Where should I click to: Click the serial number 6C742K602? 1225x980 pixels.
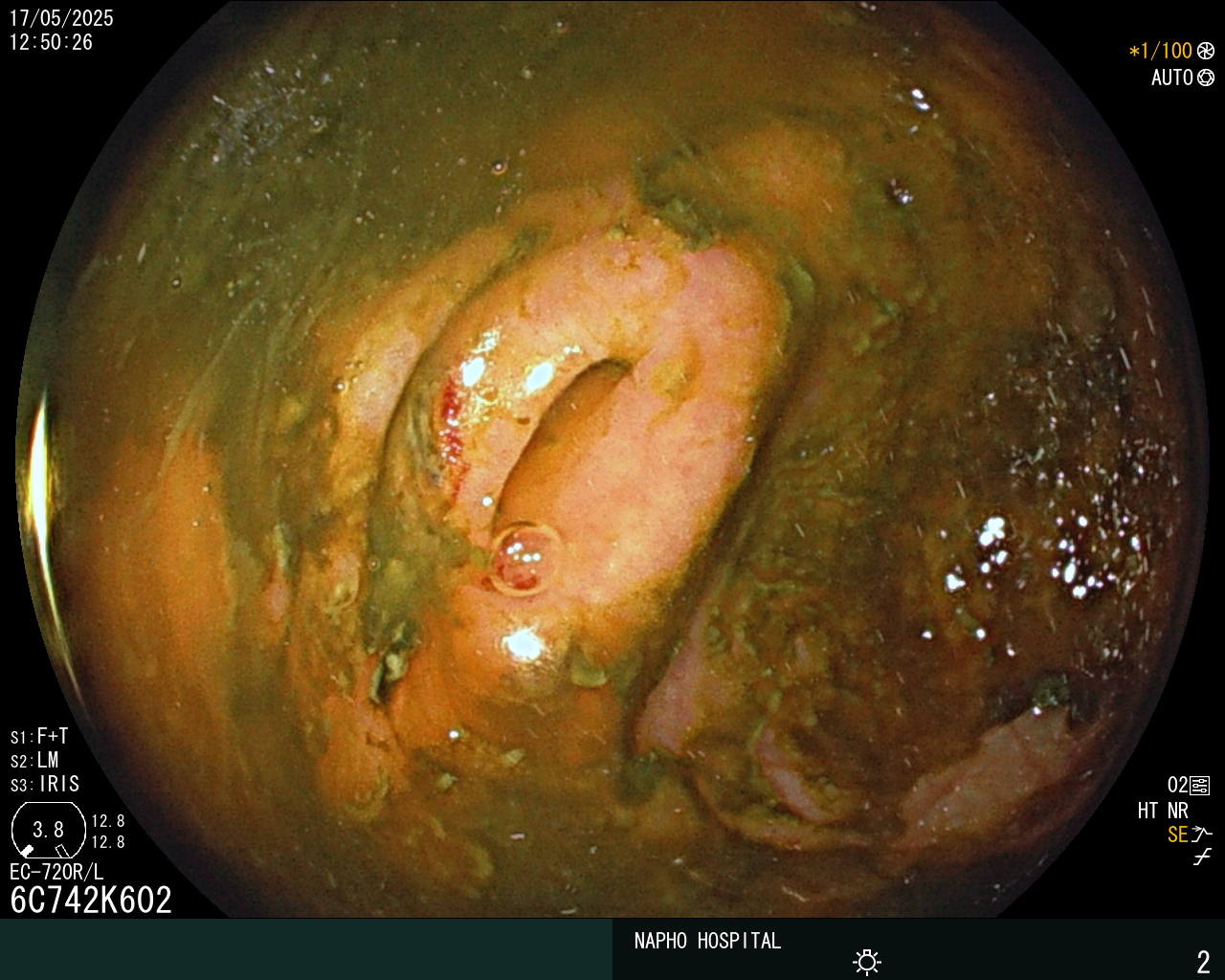91,900
